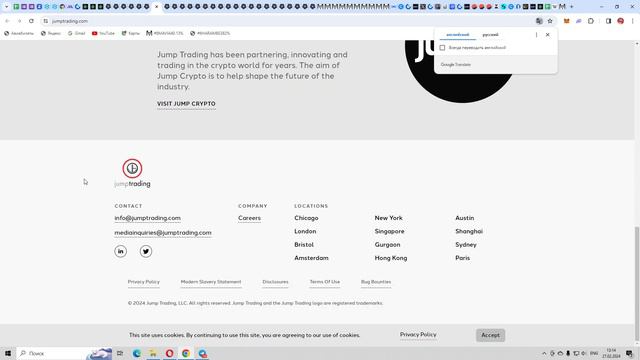This screenshot has height=360, width=640.
Task: Select the Bristol location
Action: point(304,244)
